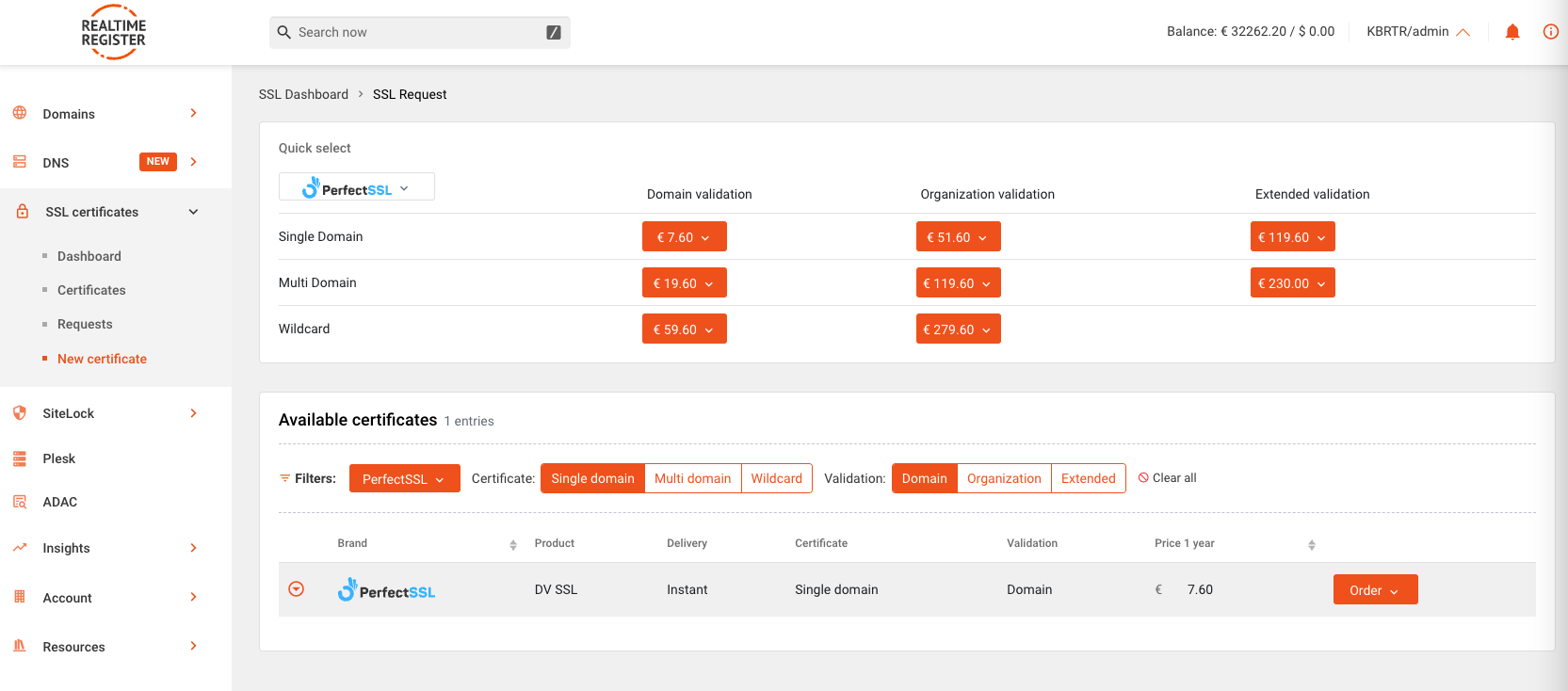1568x691 pixels.
Task: Open the PerfectSSL quick select brand dropdown
Action: point(357,187)
